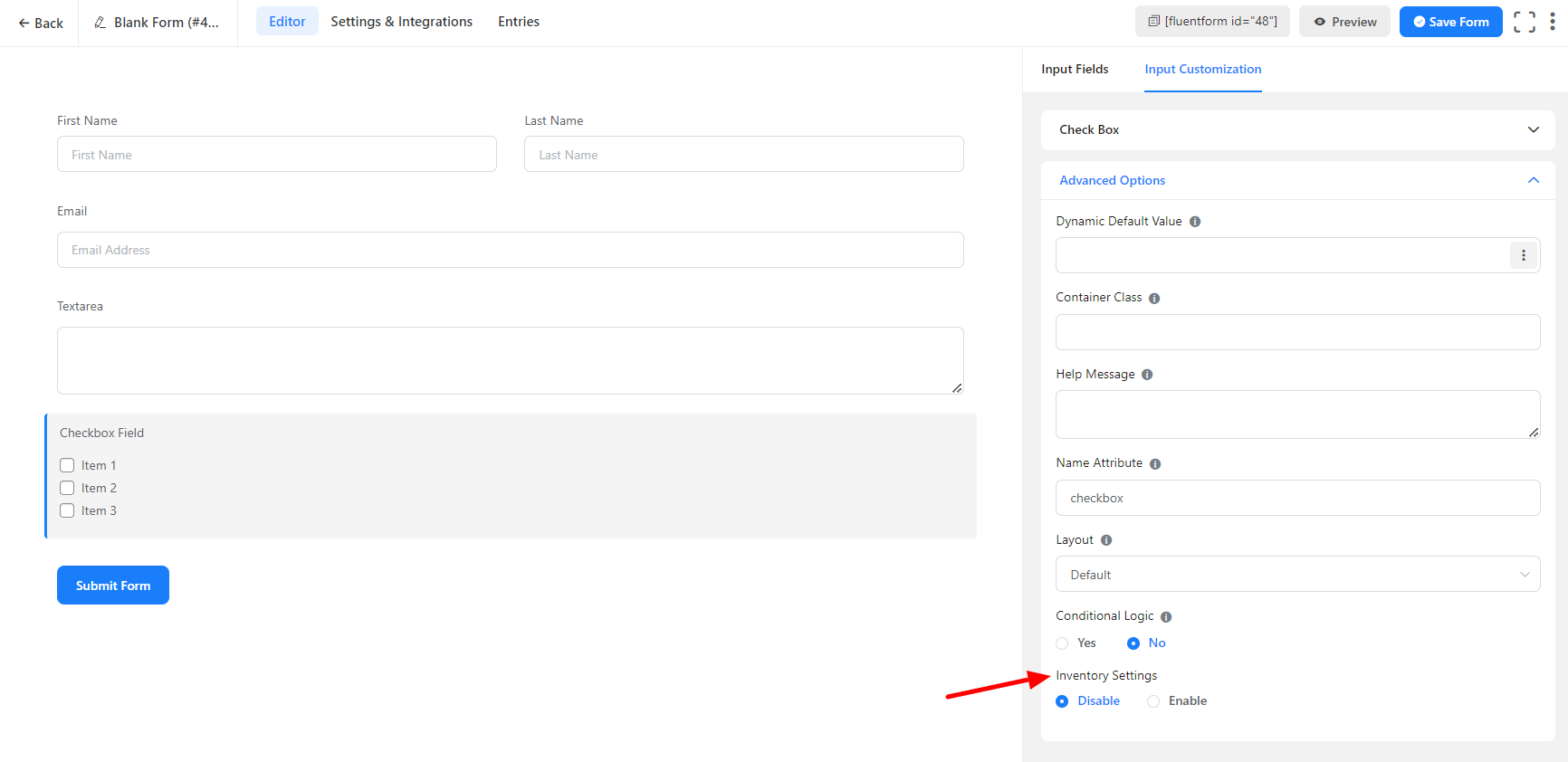Enable Inventory Settings

pos(1153,701)
